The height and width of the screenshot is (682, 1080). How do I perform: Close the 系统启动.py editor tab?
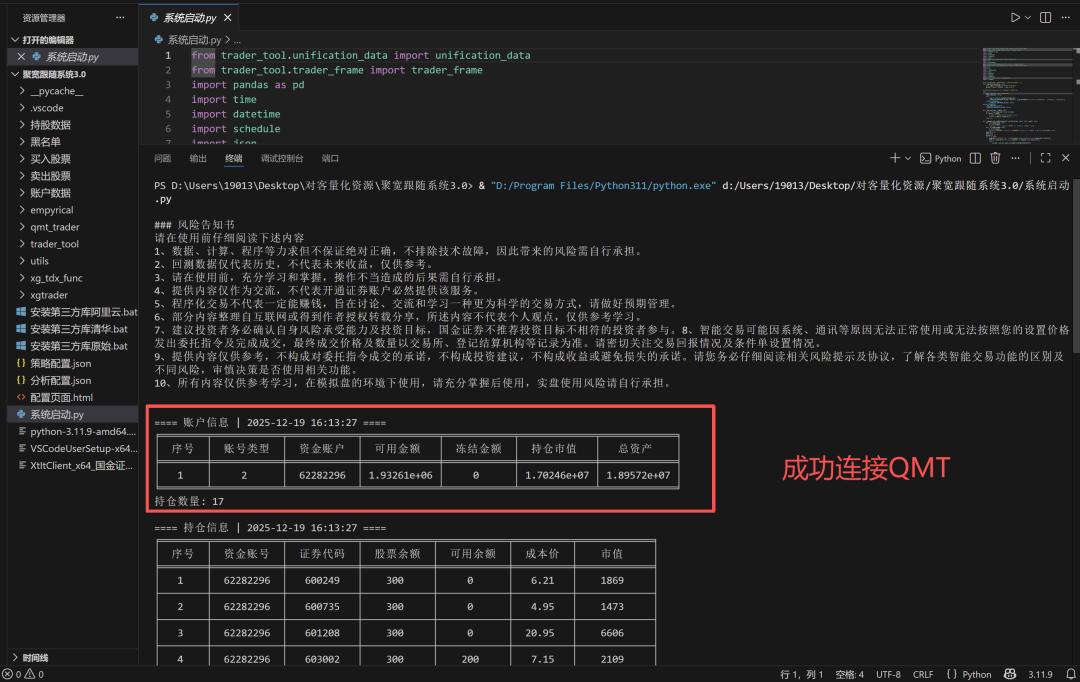coord(227,18)
